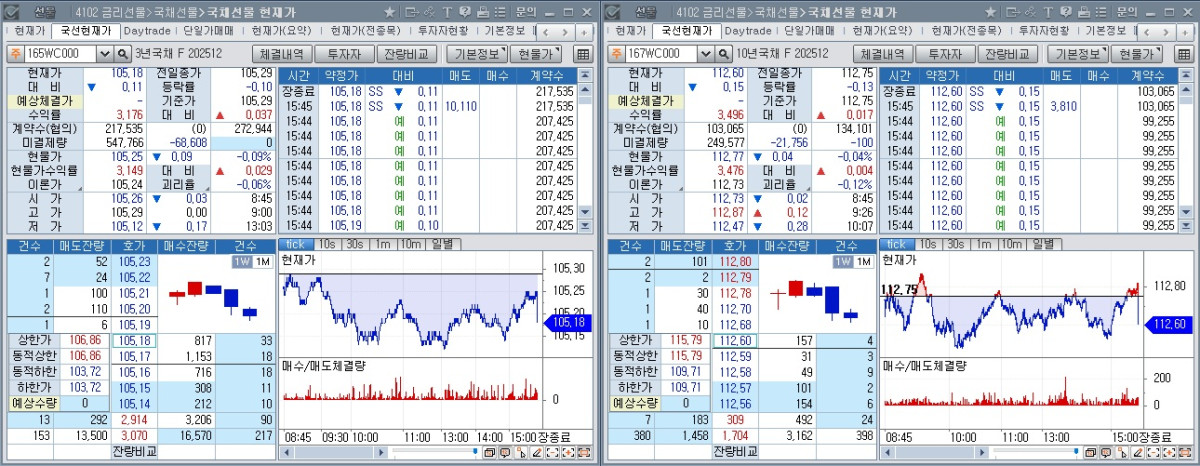Image resolution: width=1200 pixels, height=466 pixels.
Task: Click favorites star icon in left window
Action: (x=390, y=12)
